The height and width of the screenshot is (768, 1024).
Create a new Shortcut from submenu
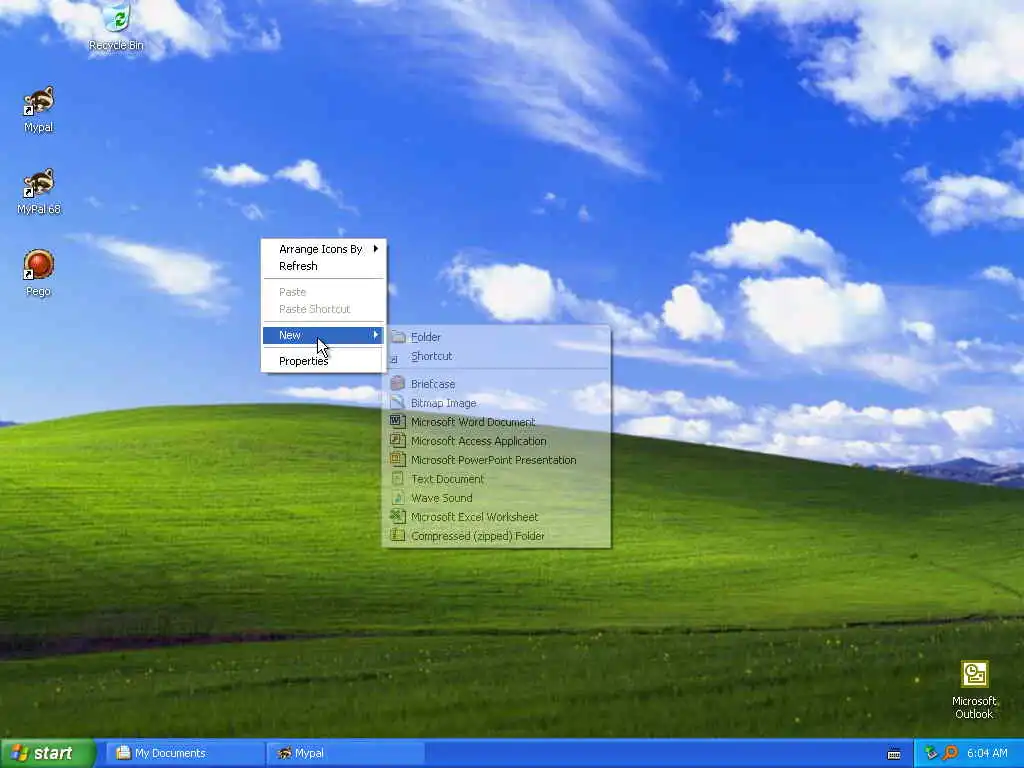click(x=497, y=356)
